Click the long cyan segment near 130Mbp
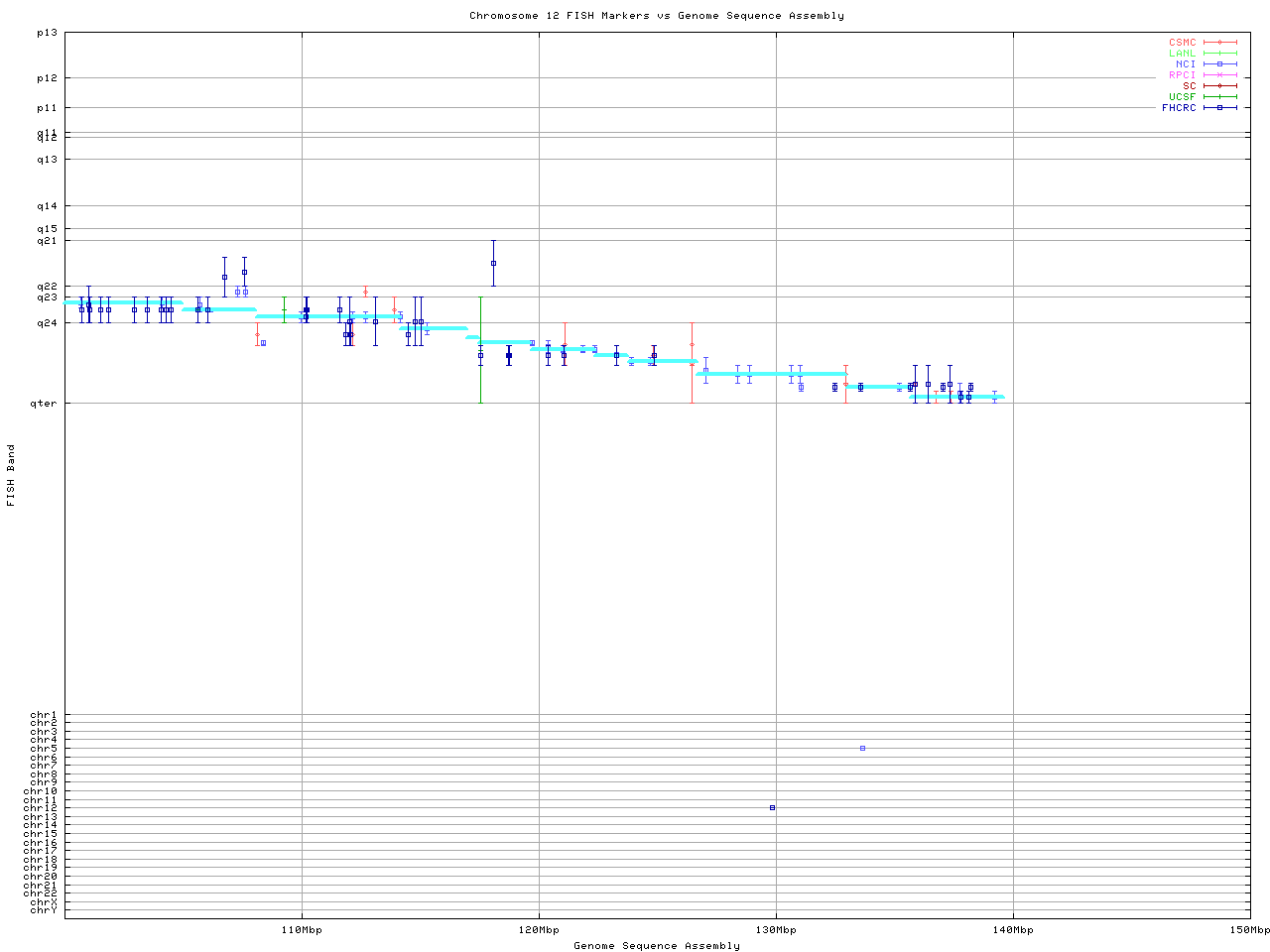This screenshot has height=952, width=1270. (771, 374)
